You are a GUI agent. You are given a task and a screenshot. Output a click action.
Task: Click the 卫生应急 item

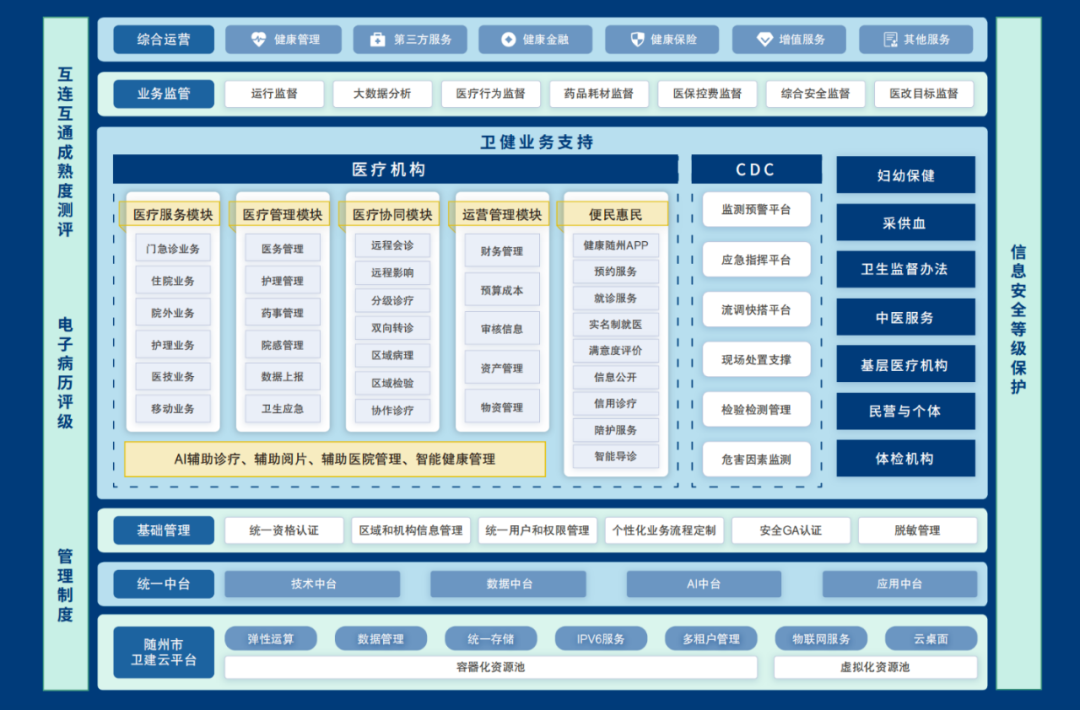tap(282, 408)
